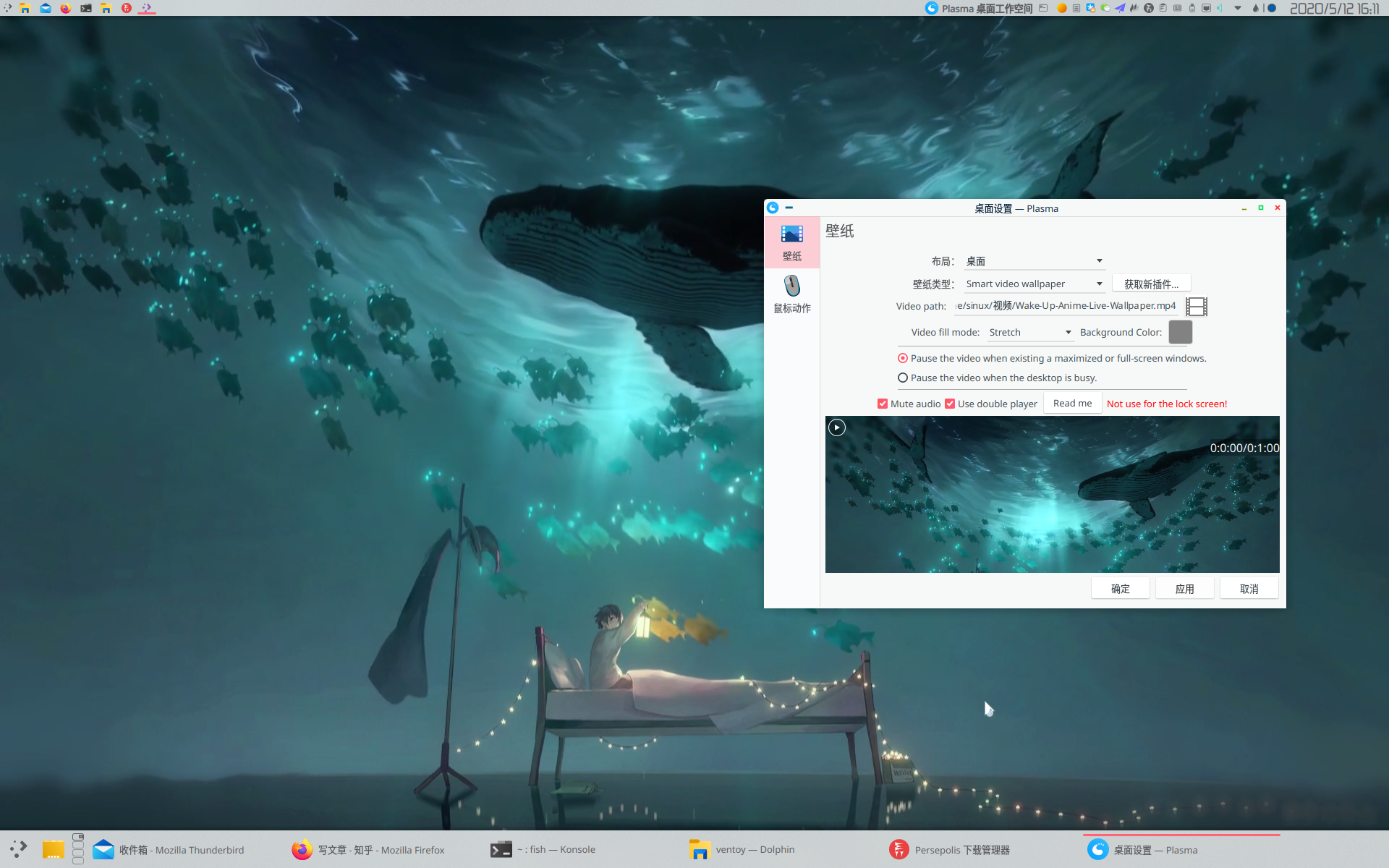The width and height of the screenshot is (1389, 868).
Task: Switch to the Firefox taskbar window
Action: tap(369, 850)
